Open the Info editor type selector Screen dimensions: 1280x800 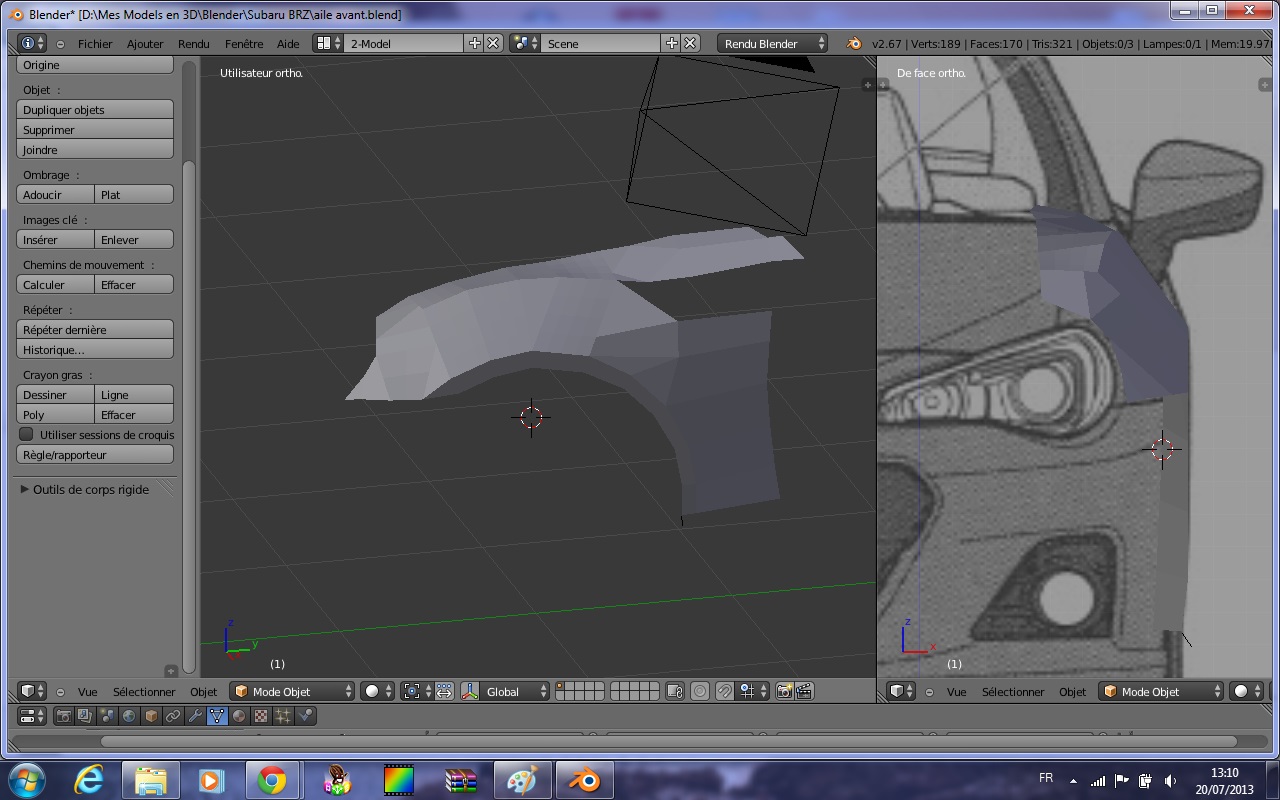coord(31,43)
